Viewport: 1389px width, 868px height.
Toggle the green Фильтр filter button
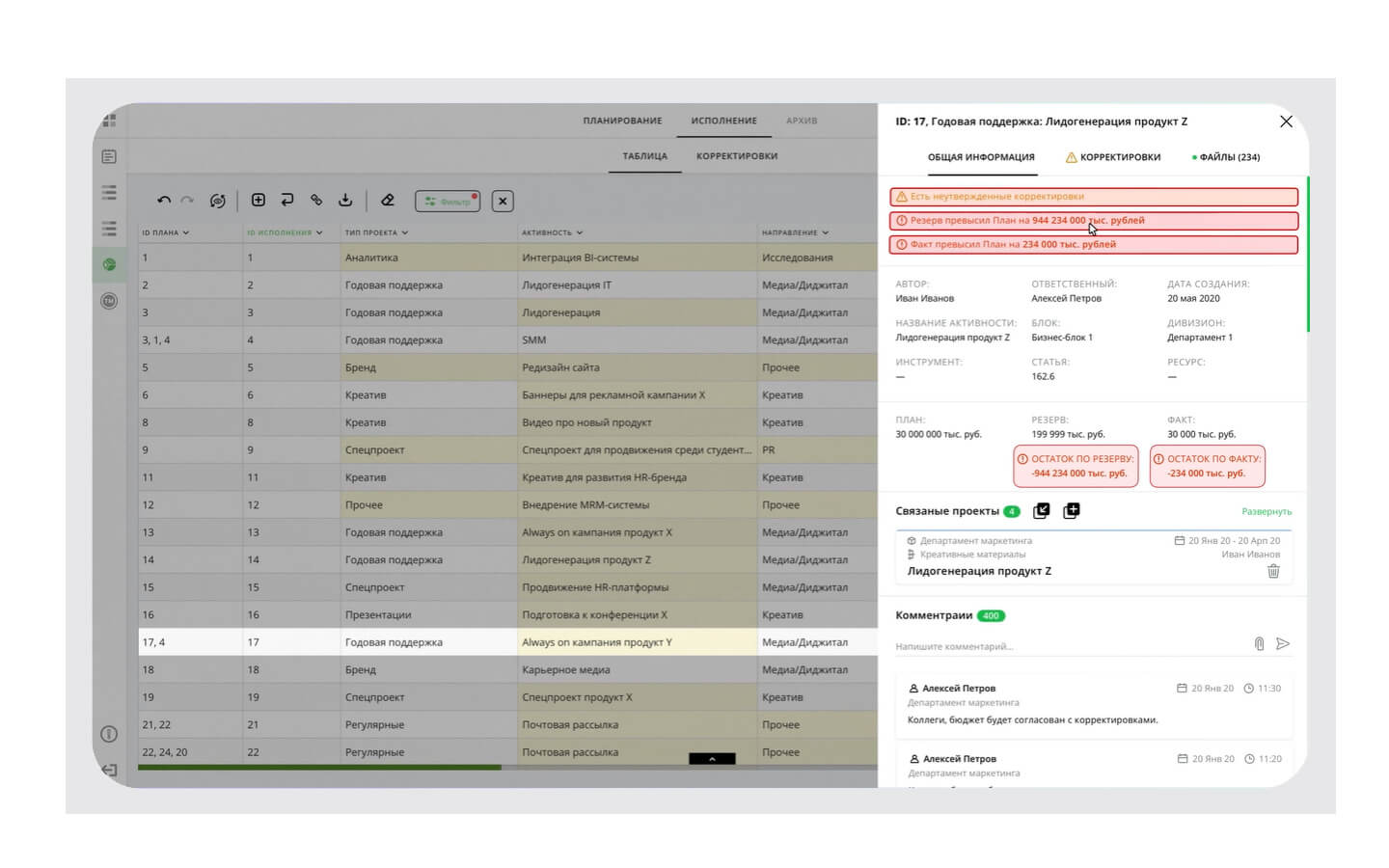click(x=448, y=201)
